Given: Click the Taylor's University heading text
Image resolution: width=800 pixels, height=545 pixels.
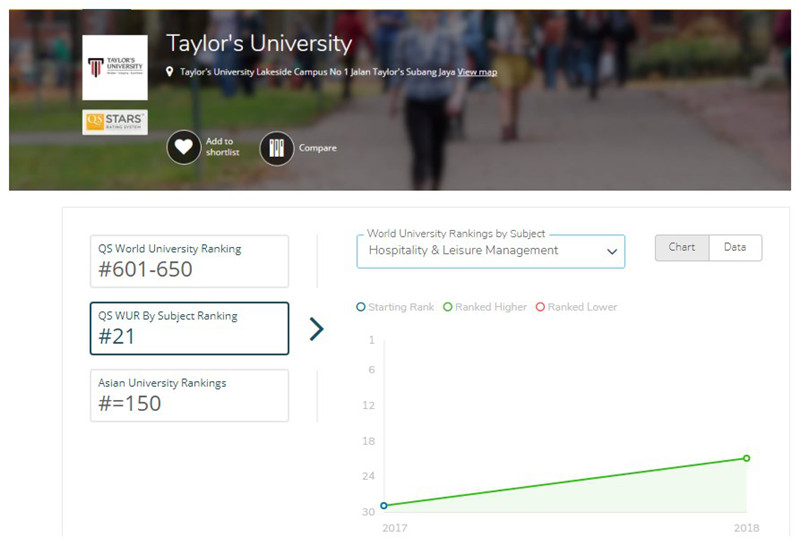Looking at the screenshot, I should (x=259, y=43).
